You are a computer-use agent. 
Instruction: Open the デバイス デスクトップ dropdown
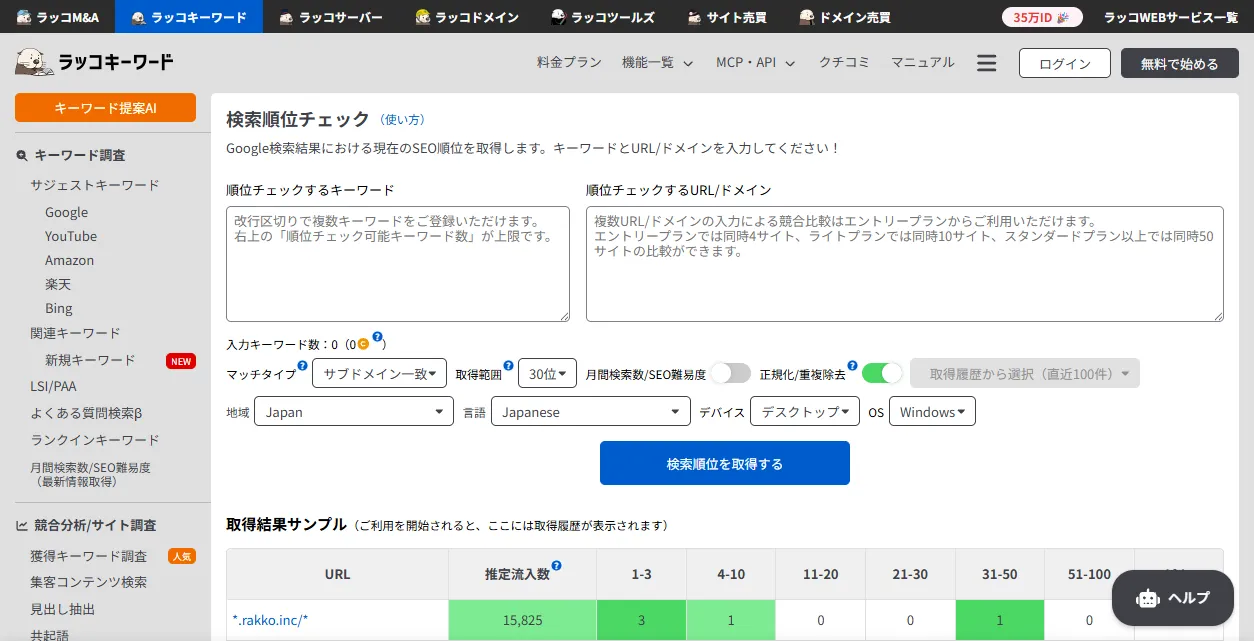point(805,412)
